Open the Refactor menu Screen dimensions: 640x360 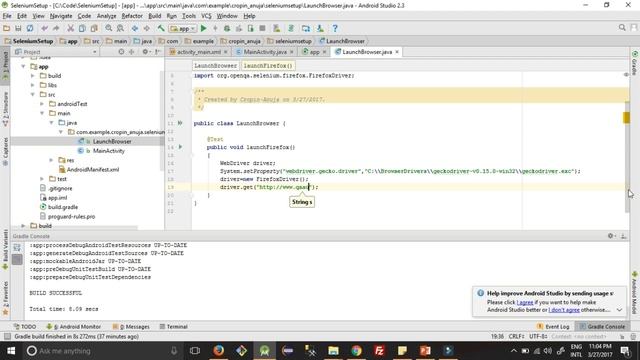(x=132, y=16)
